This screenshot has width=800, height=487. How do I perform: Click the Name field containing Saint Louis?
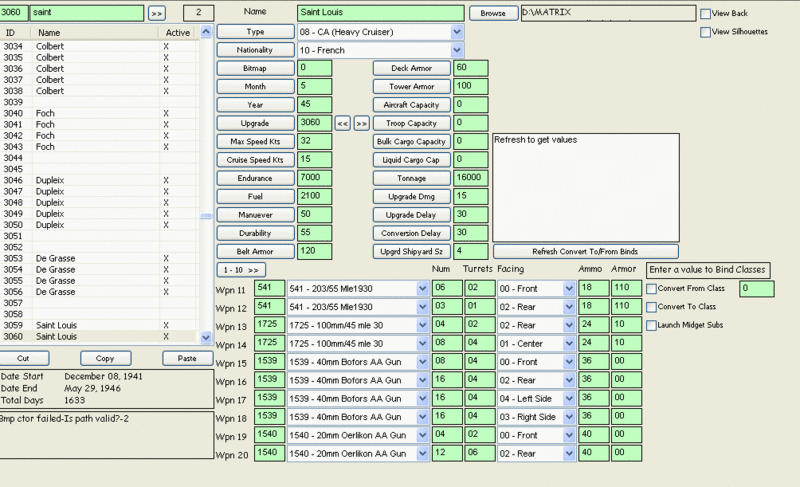point(381,13)
